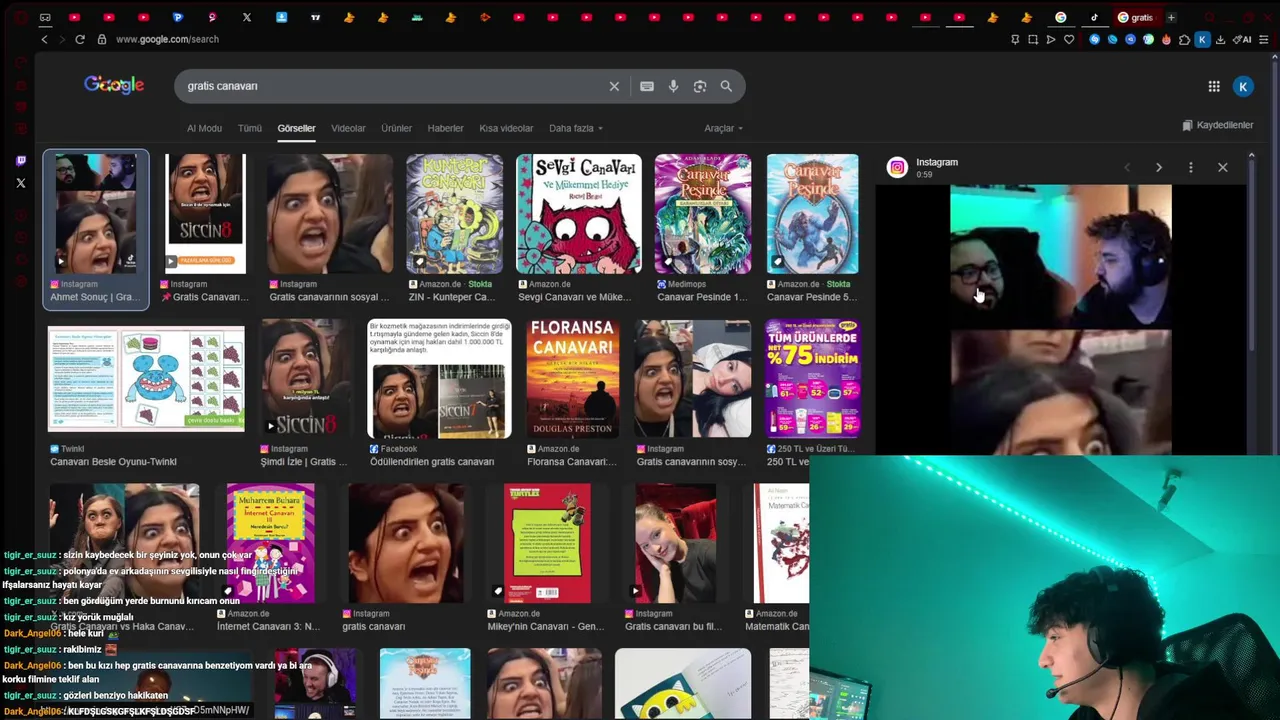Image resolution: width=1280 pixels, height=720 pixels.
Task: Open the Sevgi Canavarı book cover thumbnail
Action: click(x=579, y=213)
